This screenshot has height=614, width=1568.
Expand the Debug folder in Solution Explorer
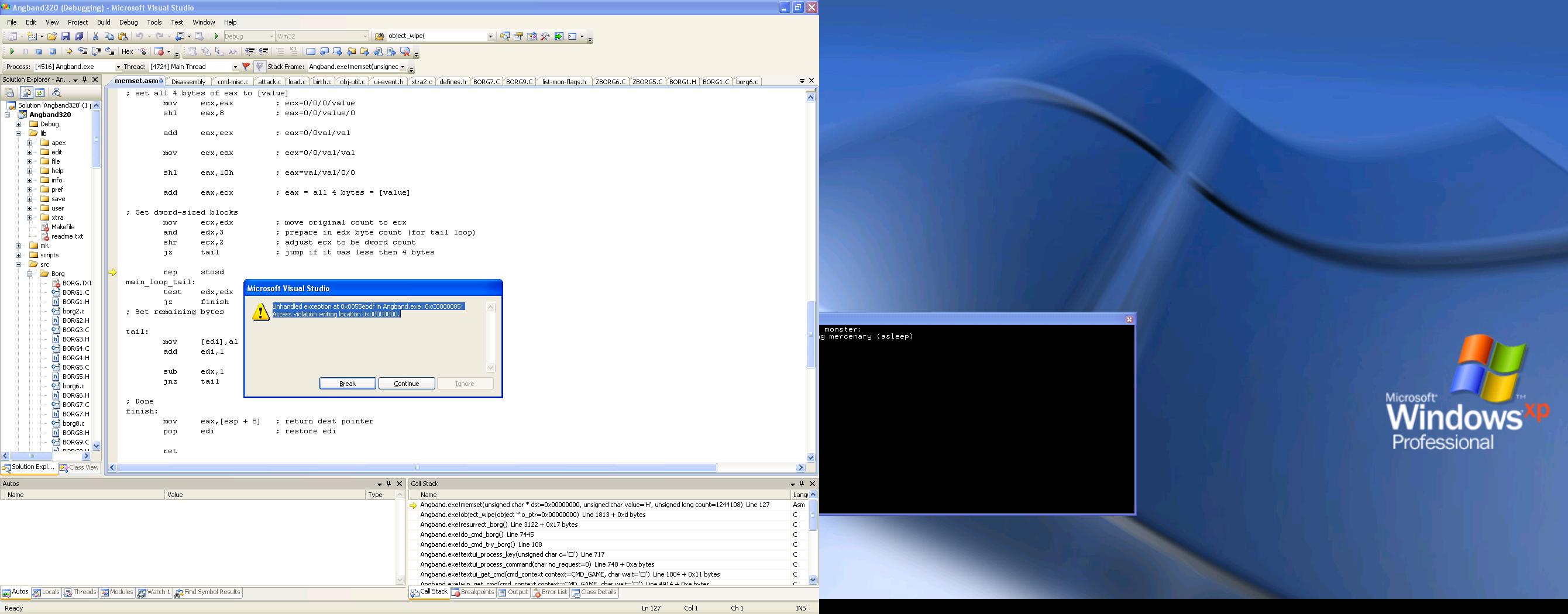[18, 124]
